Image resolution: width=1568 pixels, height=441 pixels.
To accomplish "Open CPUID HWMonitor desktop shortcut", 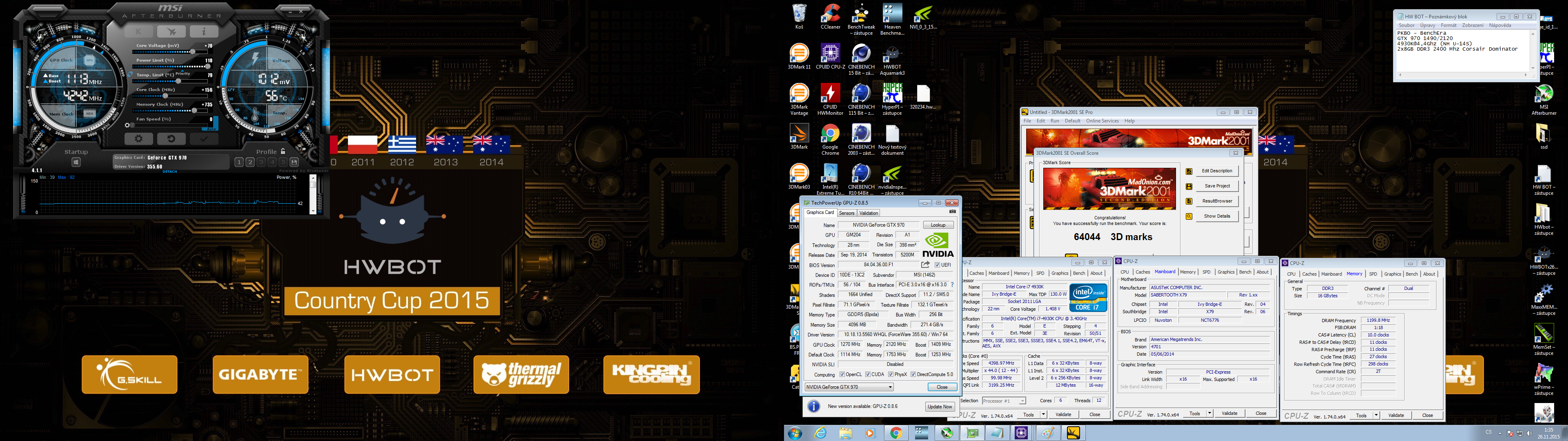I will [830, 99].
